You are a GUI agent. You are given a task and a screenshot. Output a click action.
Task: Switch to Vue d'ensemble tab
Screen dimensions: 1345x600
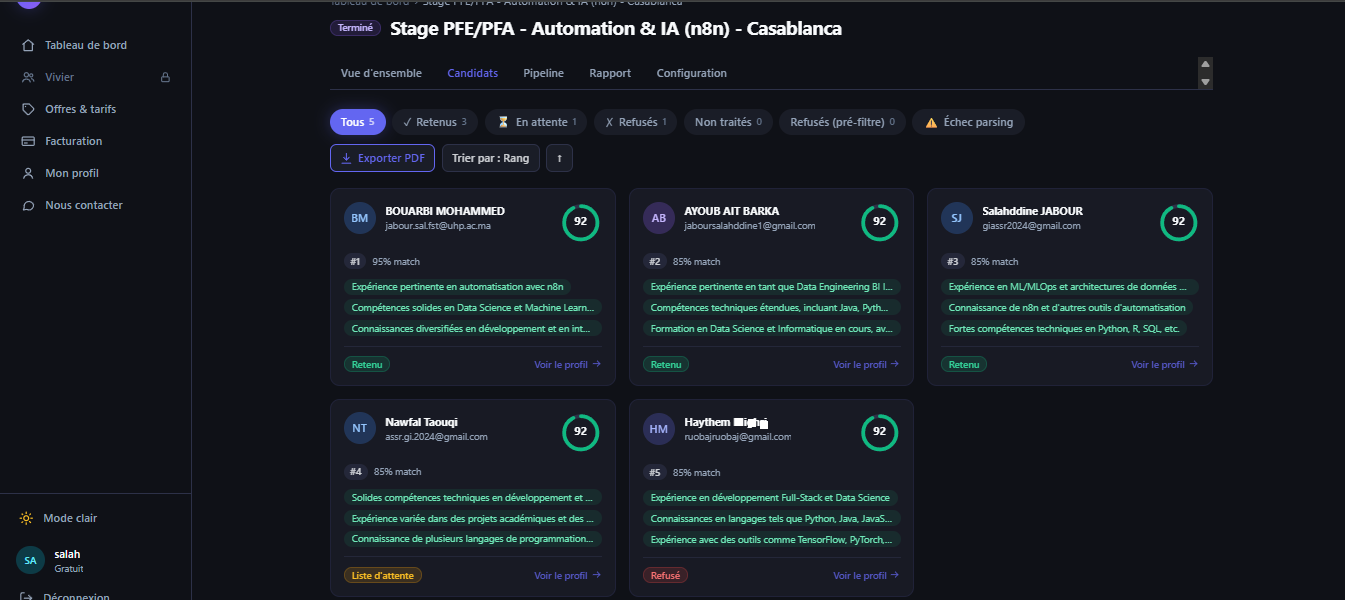(x=381, y=73)
